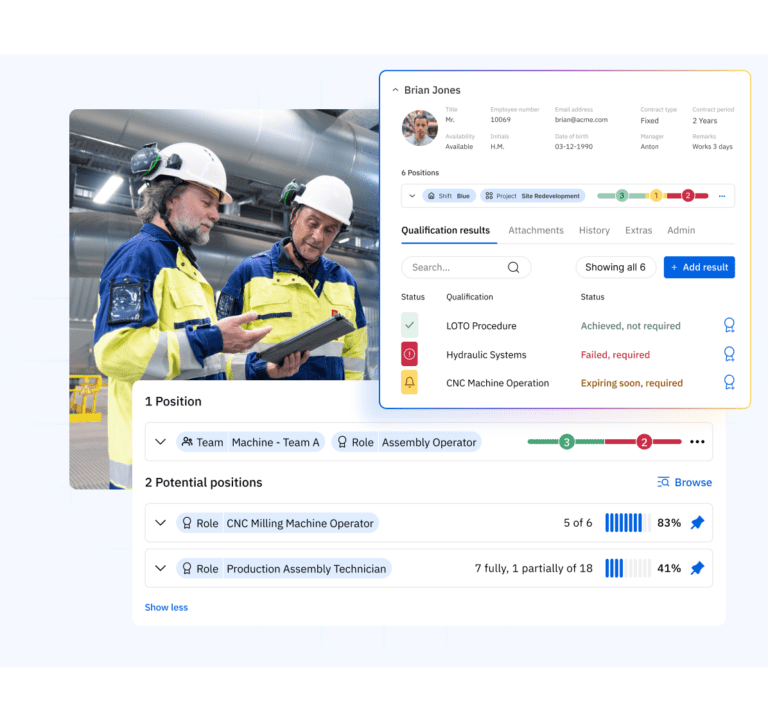The width and height of the screenshot is (768, 722).
Task: Click the 83% match progress bar
Action: [627, 522]
